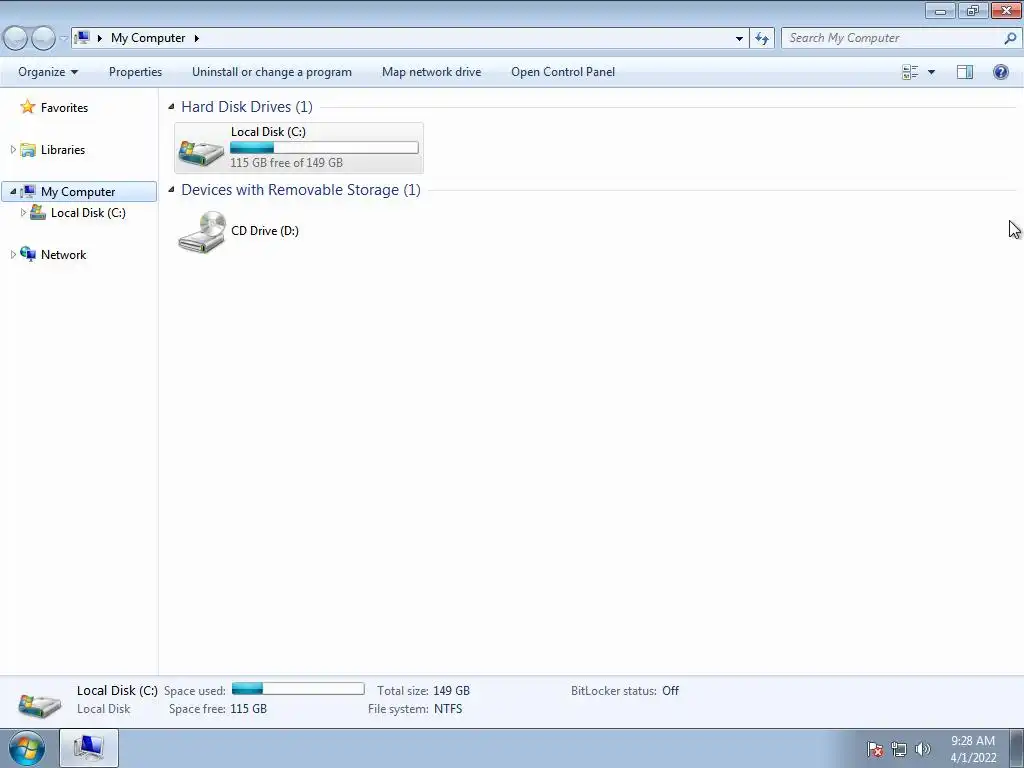Click the NTFS file system value
This screenshot has width=1024, height=768.
tap(448, 709)
